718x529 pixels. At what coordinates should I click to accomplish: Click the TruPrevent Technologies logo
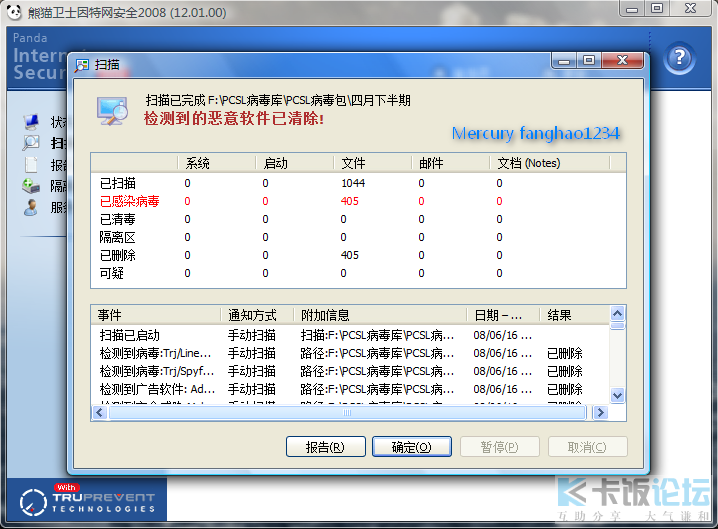[x=87, y=501]
